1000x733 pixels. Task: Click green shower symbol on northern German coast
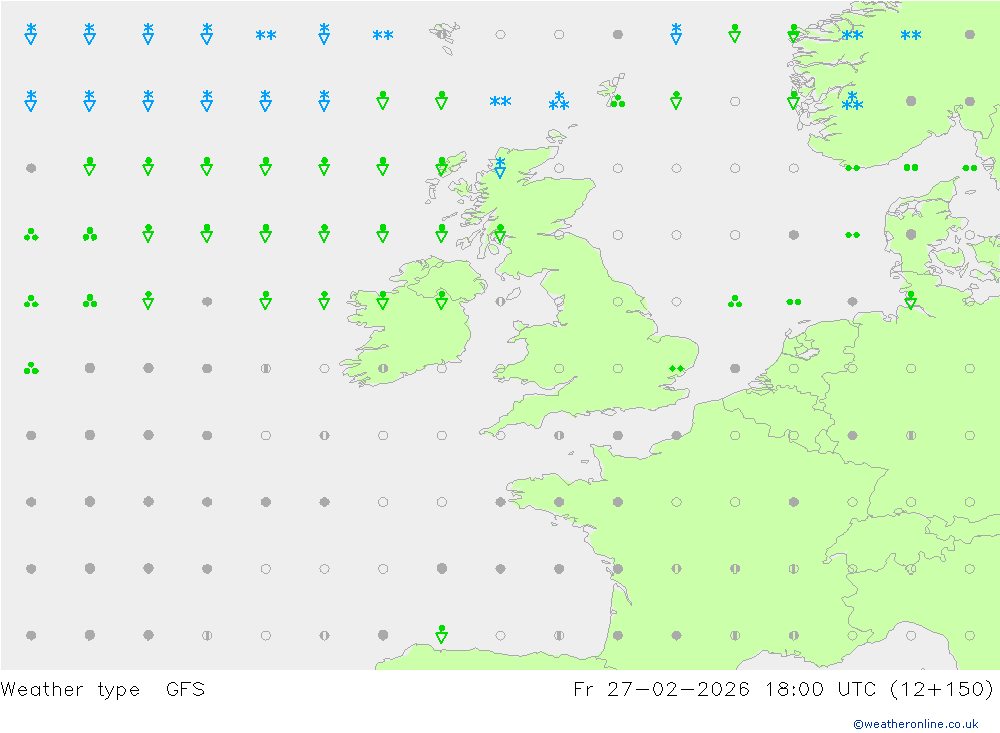pyautogui.click(x=911, y=300)
